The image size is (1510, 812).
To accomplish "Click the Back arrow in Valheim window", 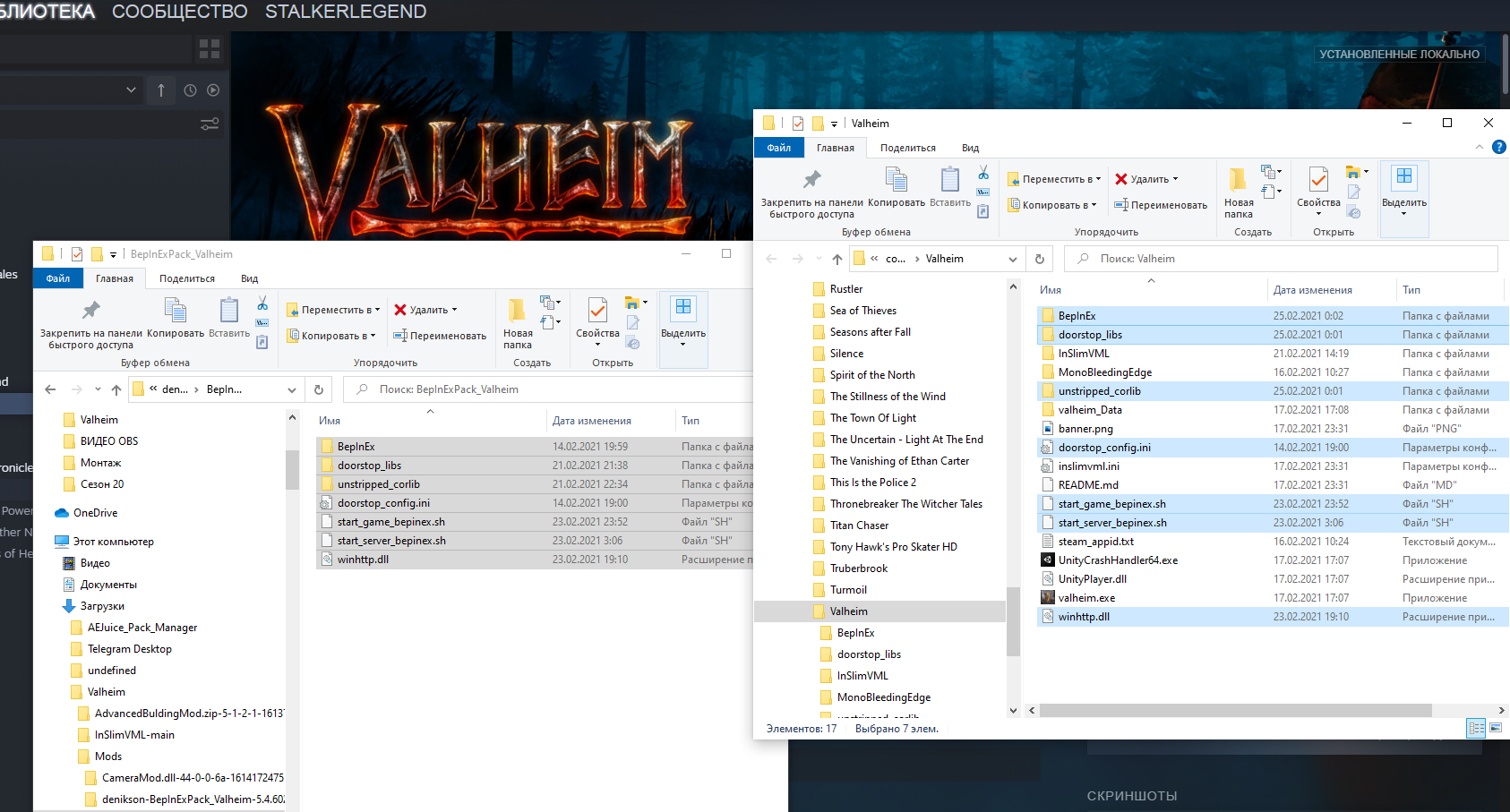I will (771, 259).
